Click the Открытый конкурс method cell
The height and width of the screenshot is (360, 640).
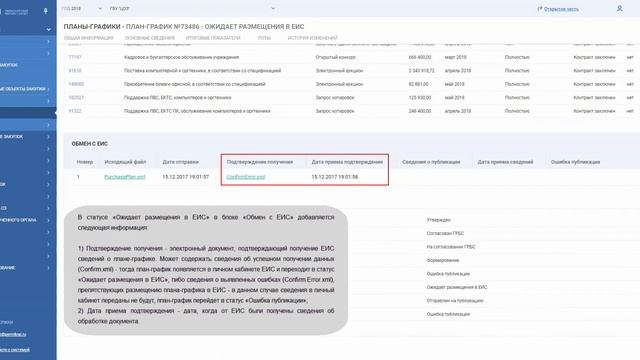[336, 57]
